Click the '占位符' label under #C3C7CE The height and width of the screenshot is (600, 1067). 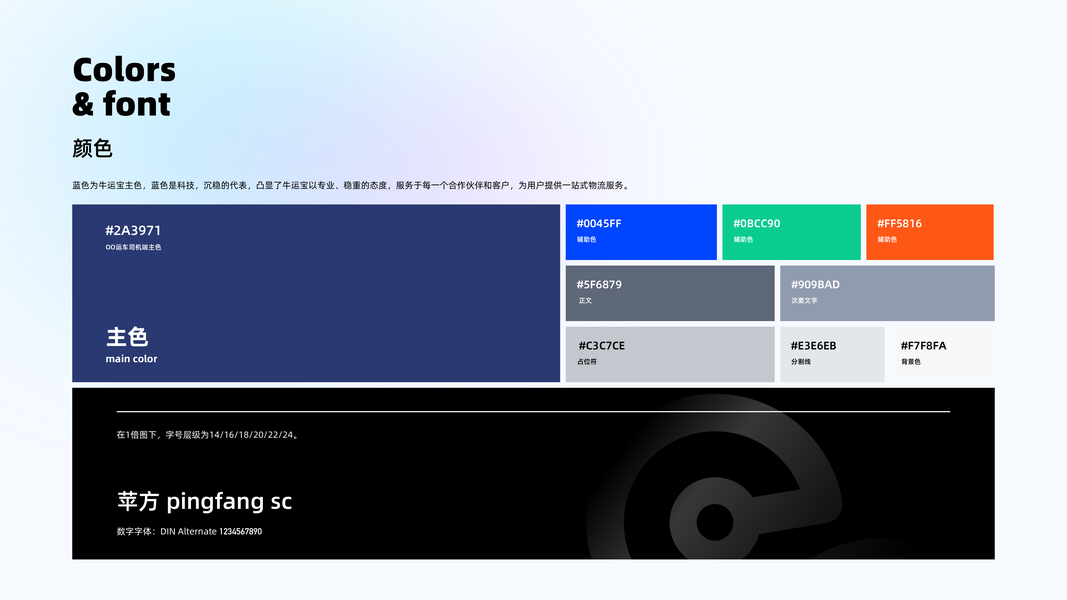(587, 362)
